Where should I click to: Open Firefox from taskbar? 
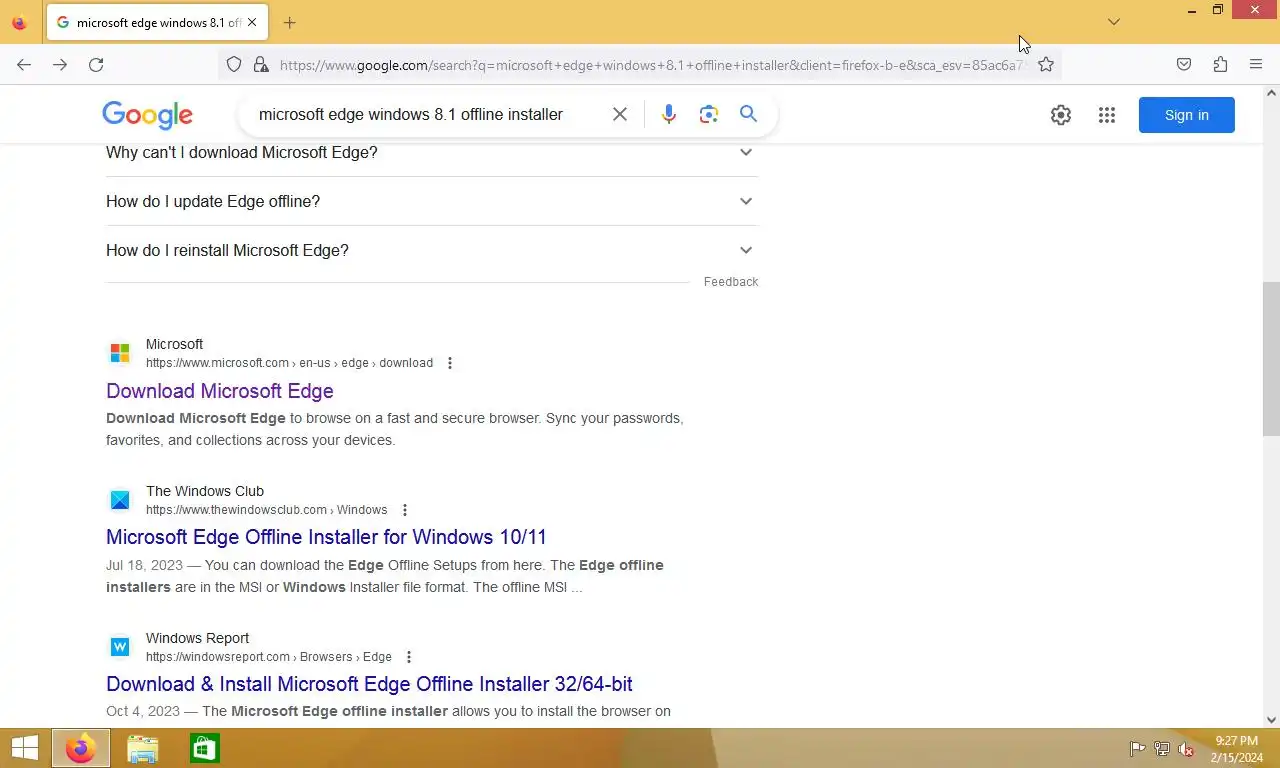(x=80, y=748)
